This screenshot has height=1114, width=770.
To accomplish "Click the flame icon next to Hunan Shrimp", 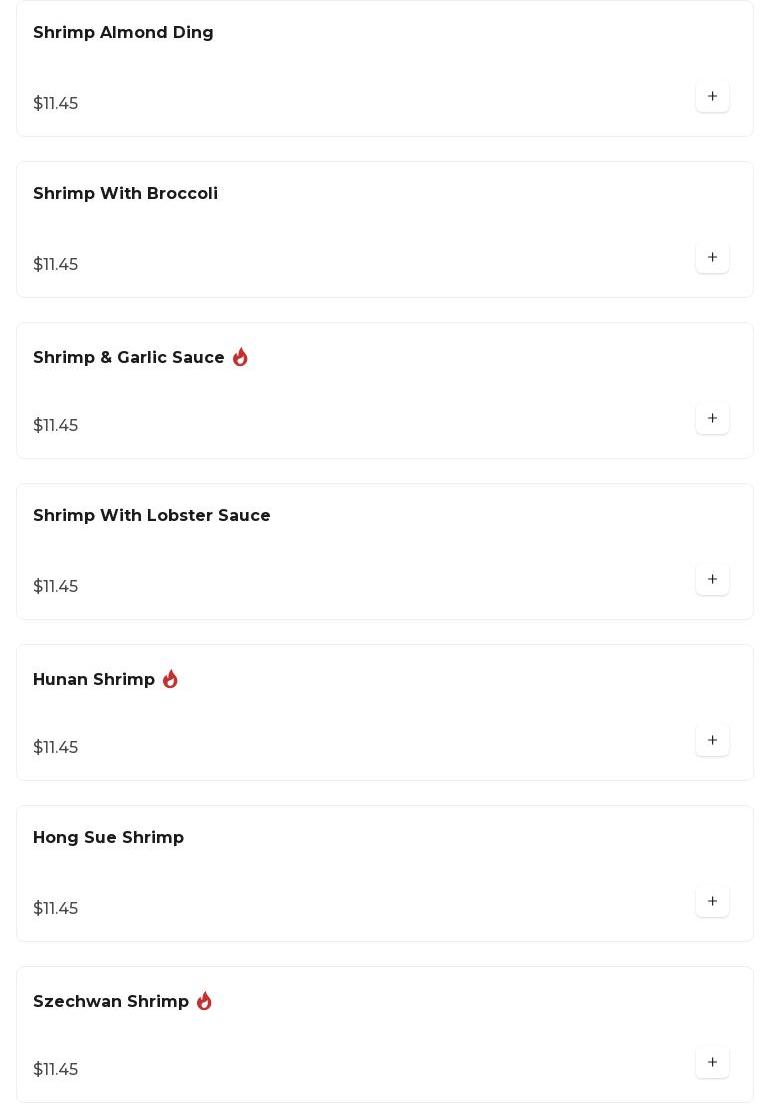I will [x=170, y=679].
